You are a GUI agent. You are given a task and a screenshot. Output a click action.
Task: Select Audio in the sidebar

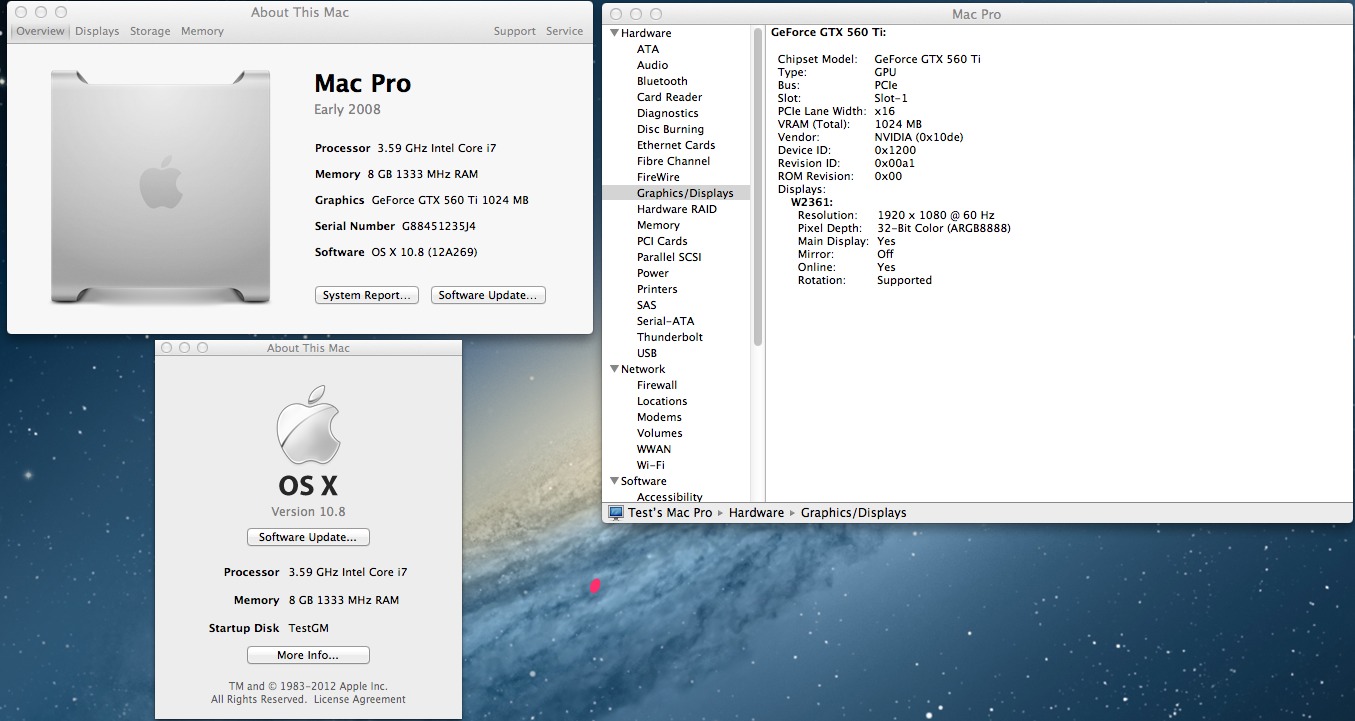point(652,65)
